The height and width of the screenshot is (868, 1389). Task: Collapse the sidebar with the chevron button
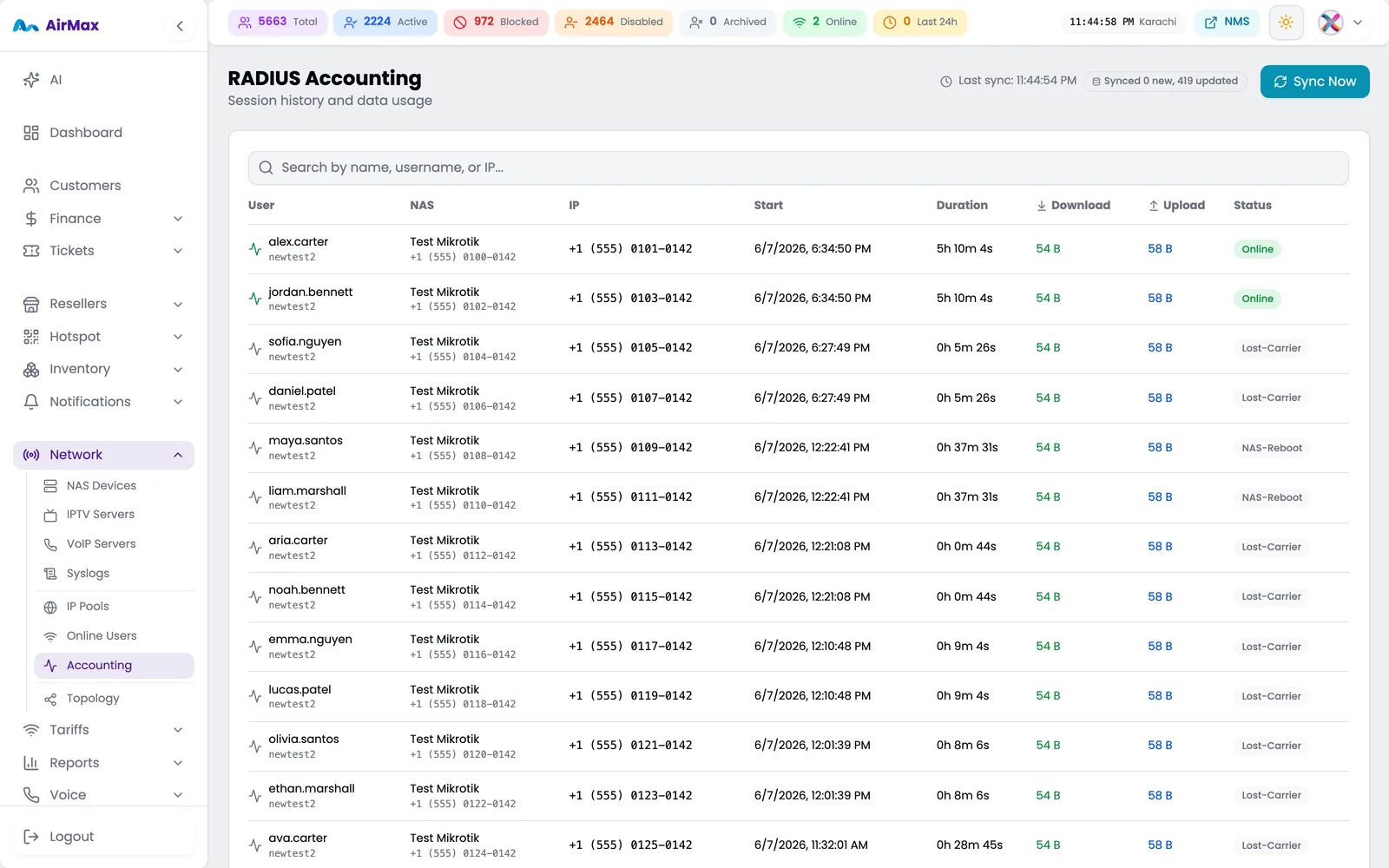(x=180, y=26)
